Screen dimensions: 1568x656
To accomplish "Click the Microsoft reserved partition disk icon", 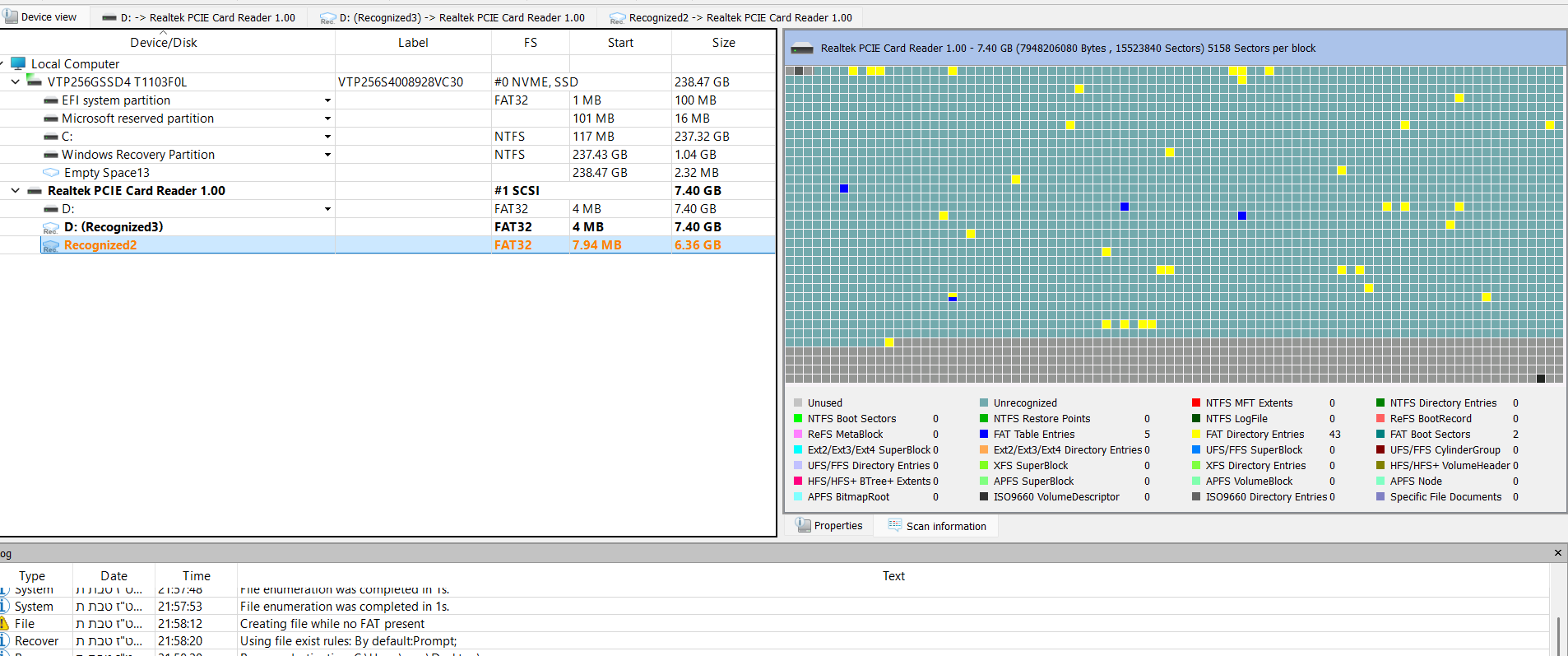I will (x=51, y=119).
